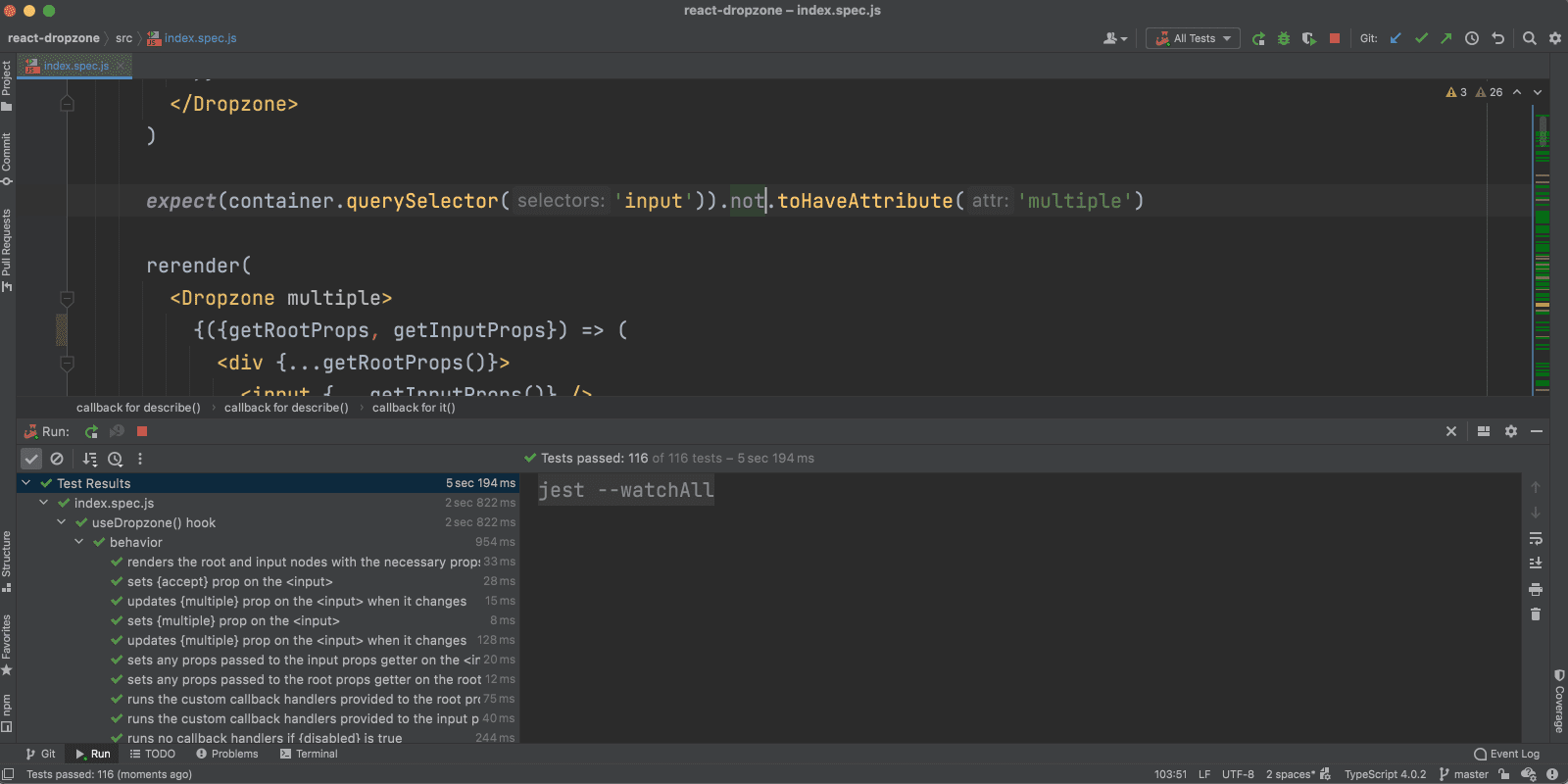Change UTF-8 file encoding
The image size is (1568, 784).
pos(1238,774)
